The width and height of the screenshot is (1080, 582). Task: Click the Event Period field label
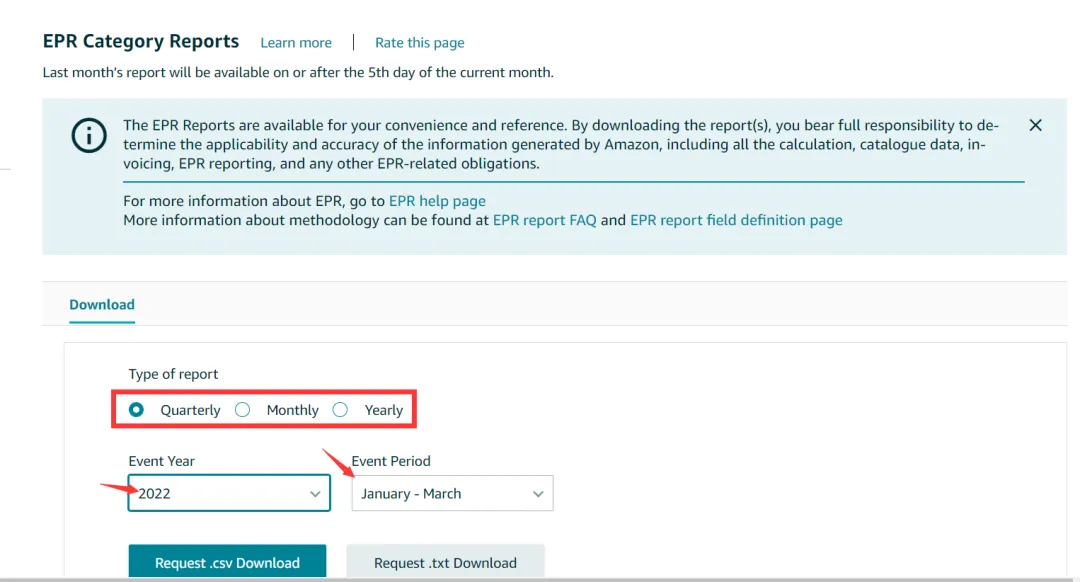[x=391, y=461]
